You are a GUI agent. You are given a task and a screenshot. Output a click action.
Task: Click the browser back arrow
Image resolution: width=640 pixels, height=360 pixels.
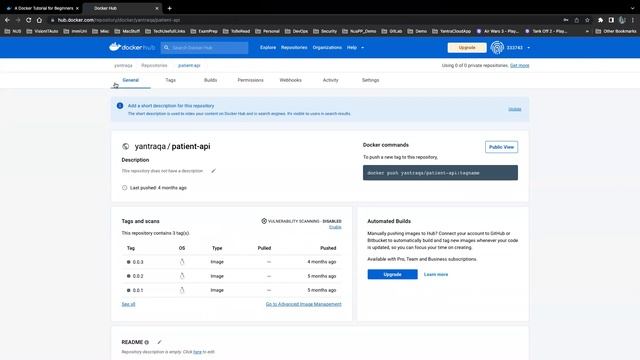pos(7,20)
